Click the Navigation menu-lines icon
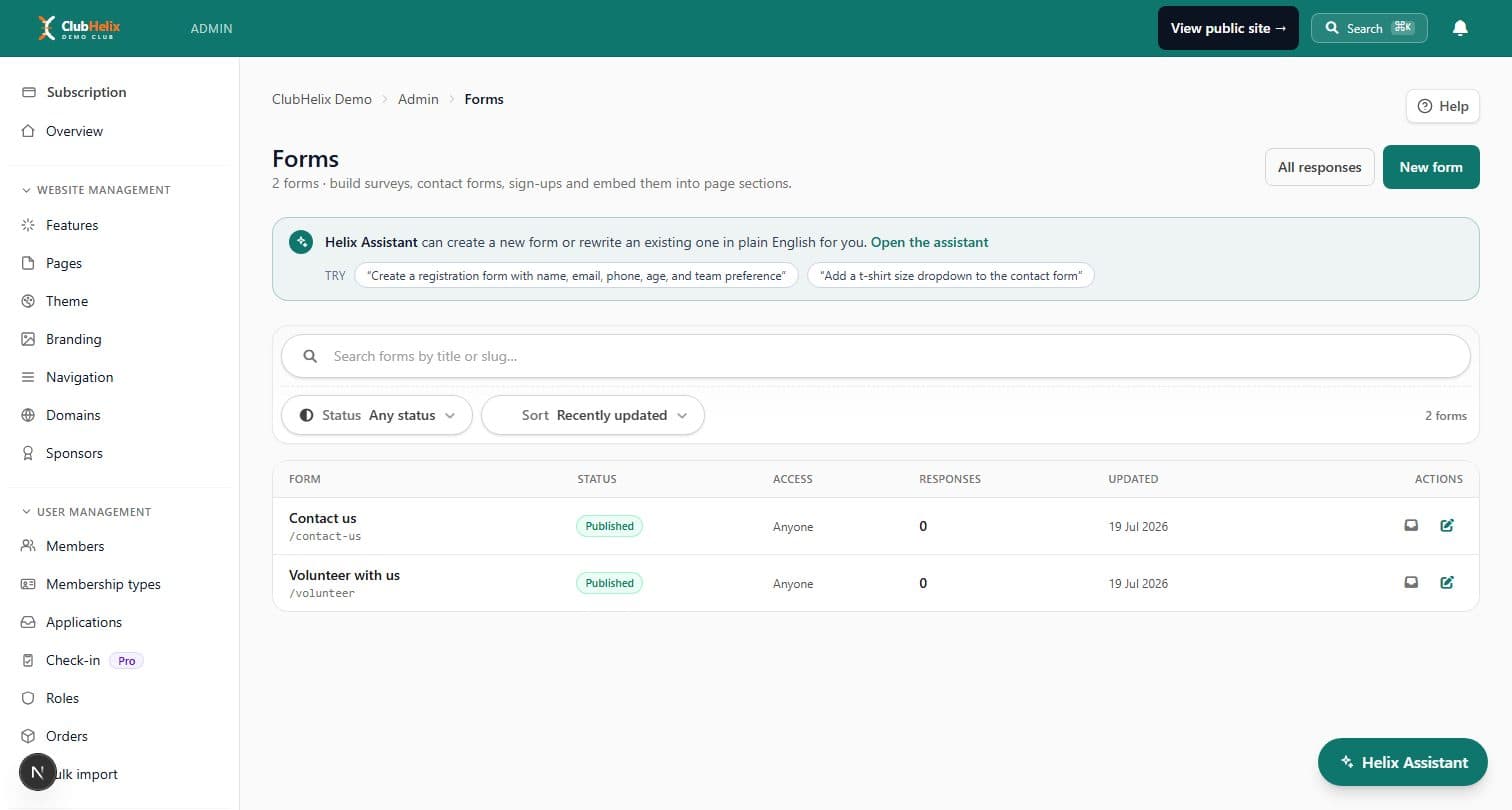 pyautogui.click(x=28, y=377)
